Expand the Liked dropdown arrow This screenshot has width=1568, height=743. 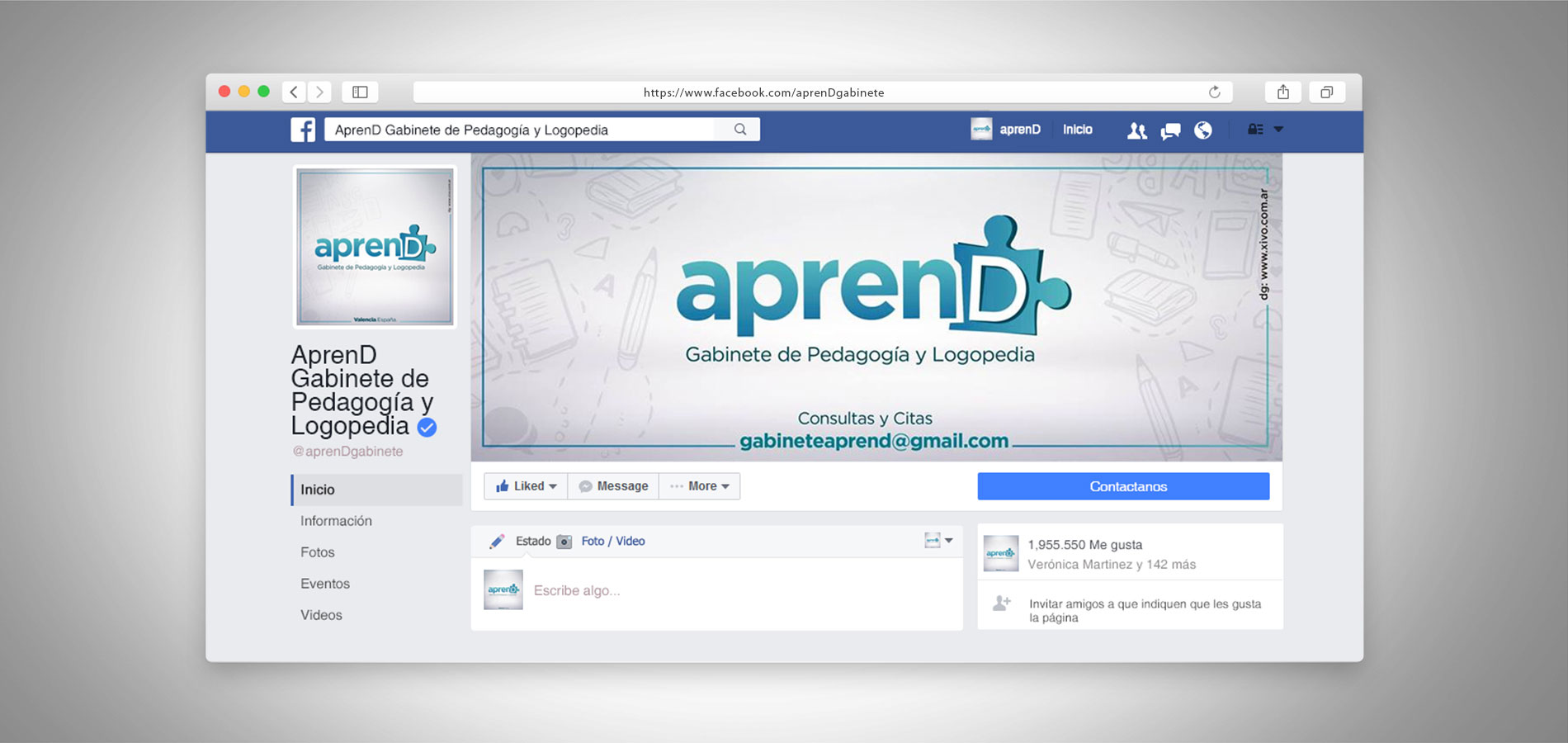[554, 486]
